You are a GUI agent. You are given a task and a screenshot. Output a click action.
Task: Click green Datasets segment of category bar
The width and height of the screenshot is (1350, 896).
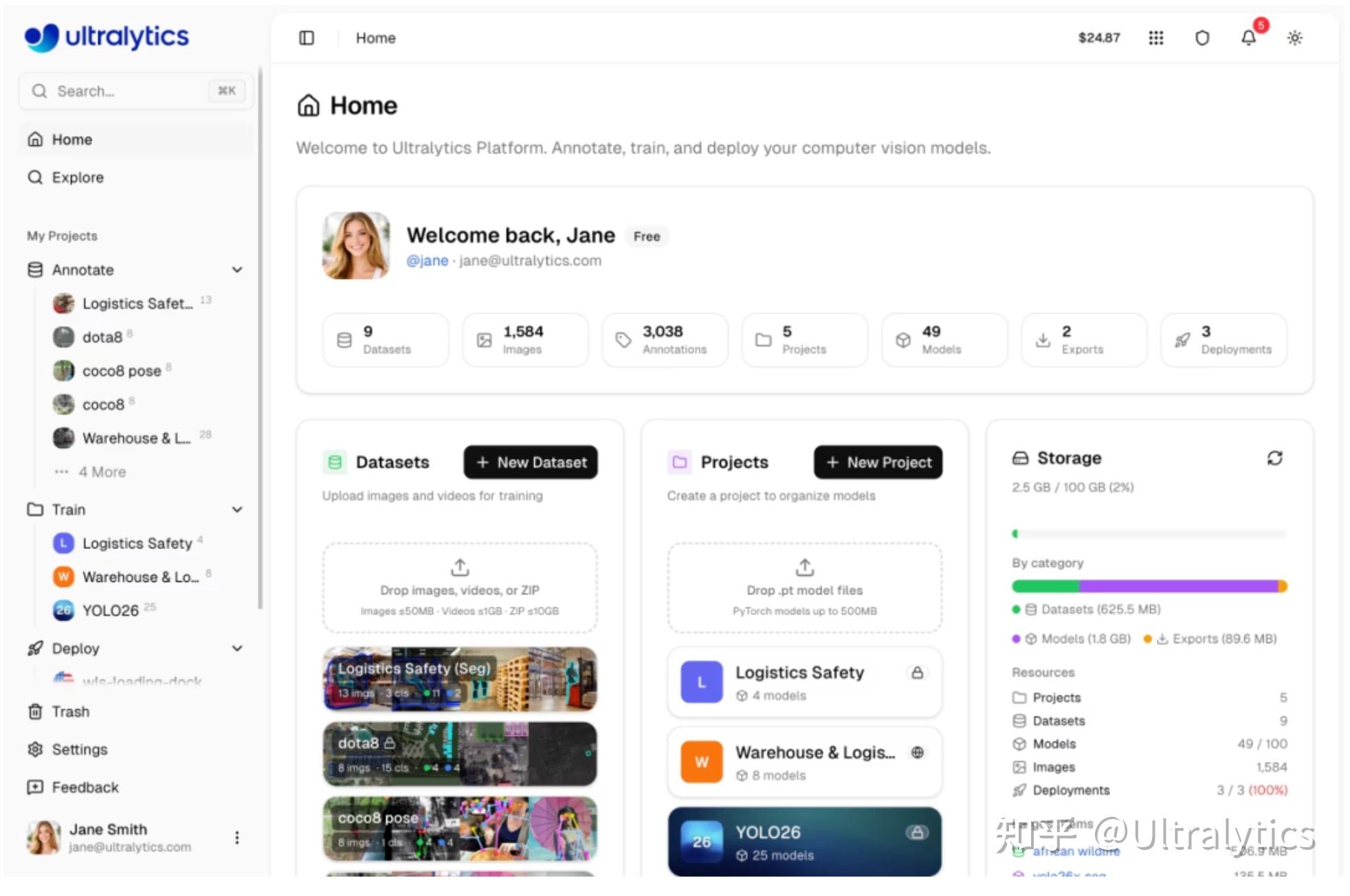[1045, 586]
